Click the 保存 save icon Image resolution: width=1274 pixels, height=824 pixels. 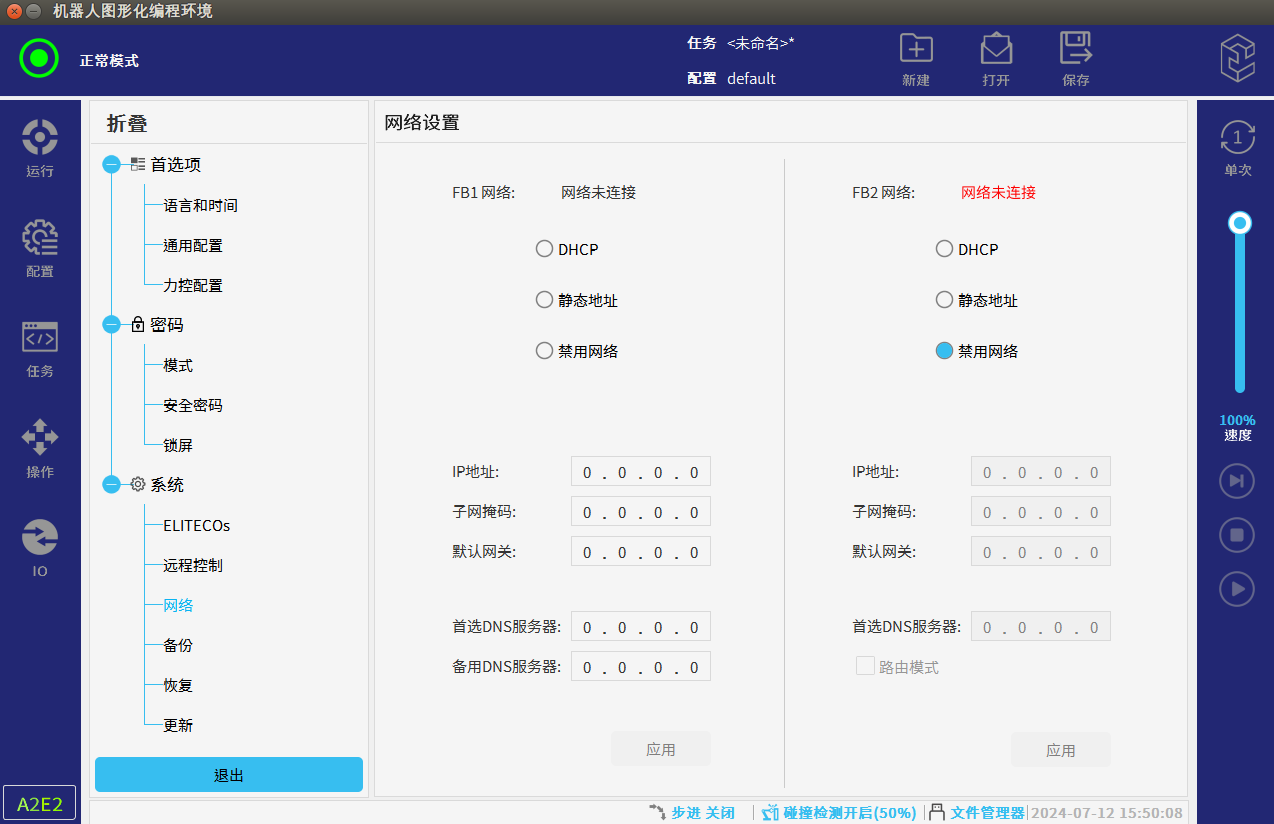coord(1076,50)
